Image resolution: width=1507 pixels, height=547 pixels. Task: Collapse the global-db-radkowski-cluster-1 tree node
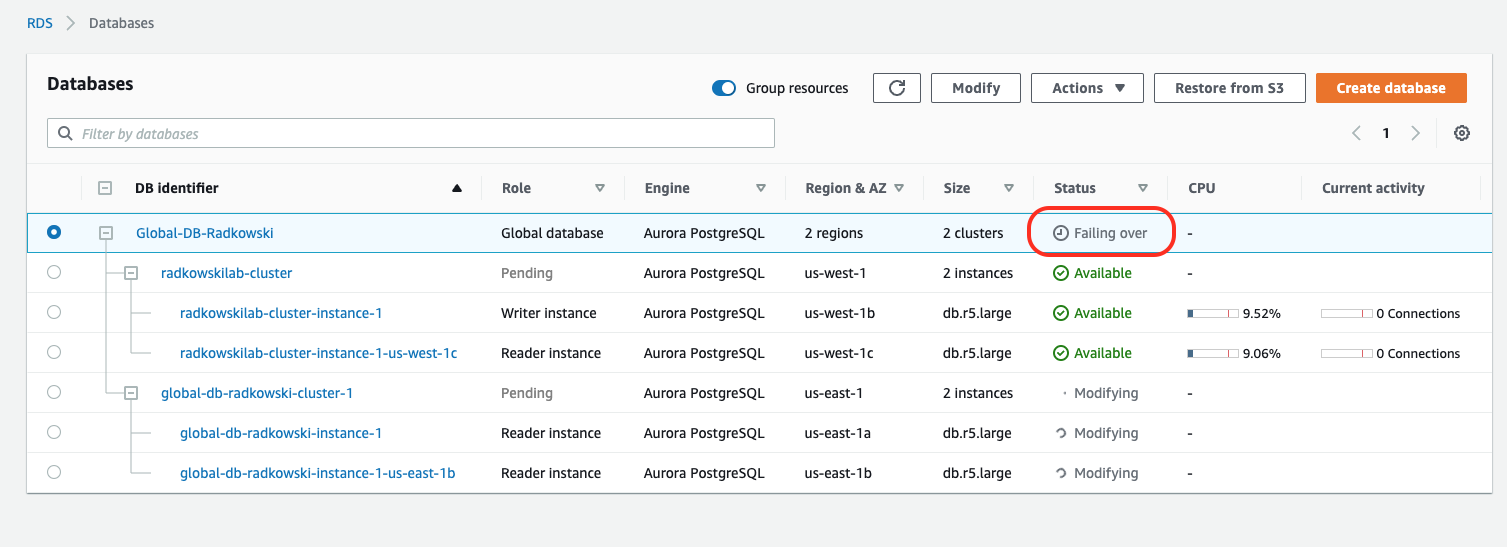pos(130,393)
